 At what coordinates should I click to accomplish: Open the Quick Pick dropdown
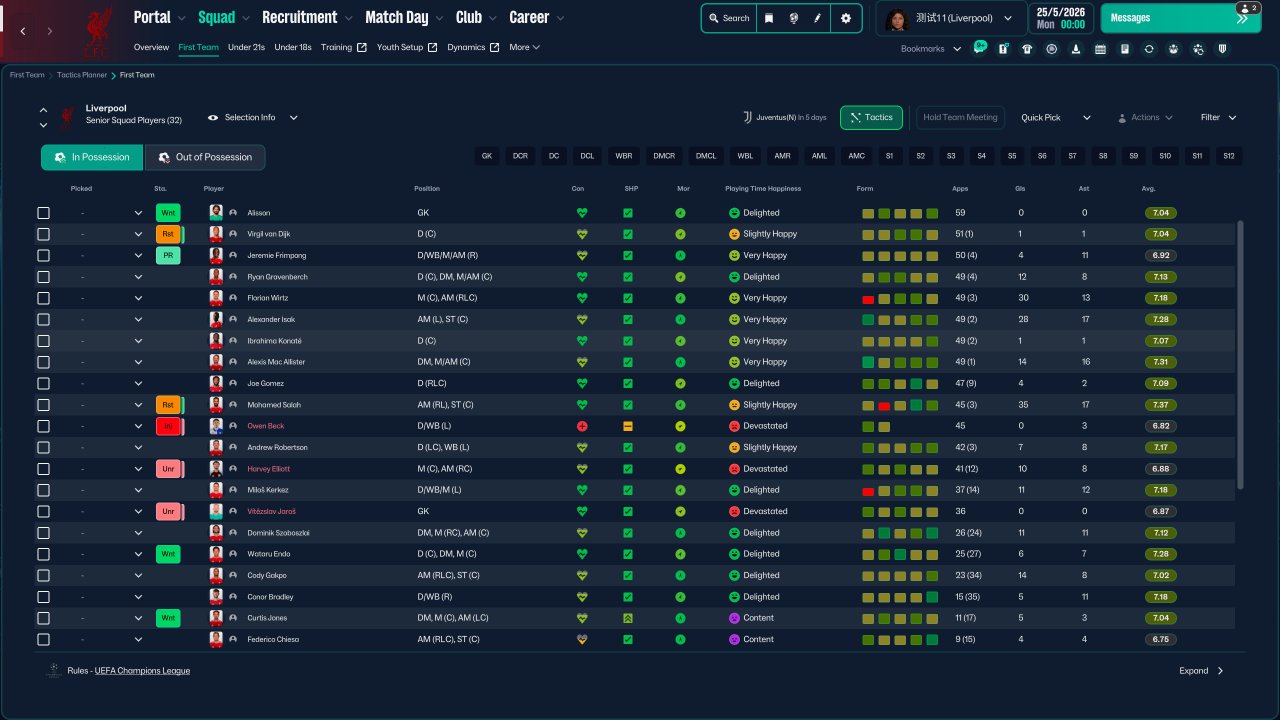(x=1055, y=118)
